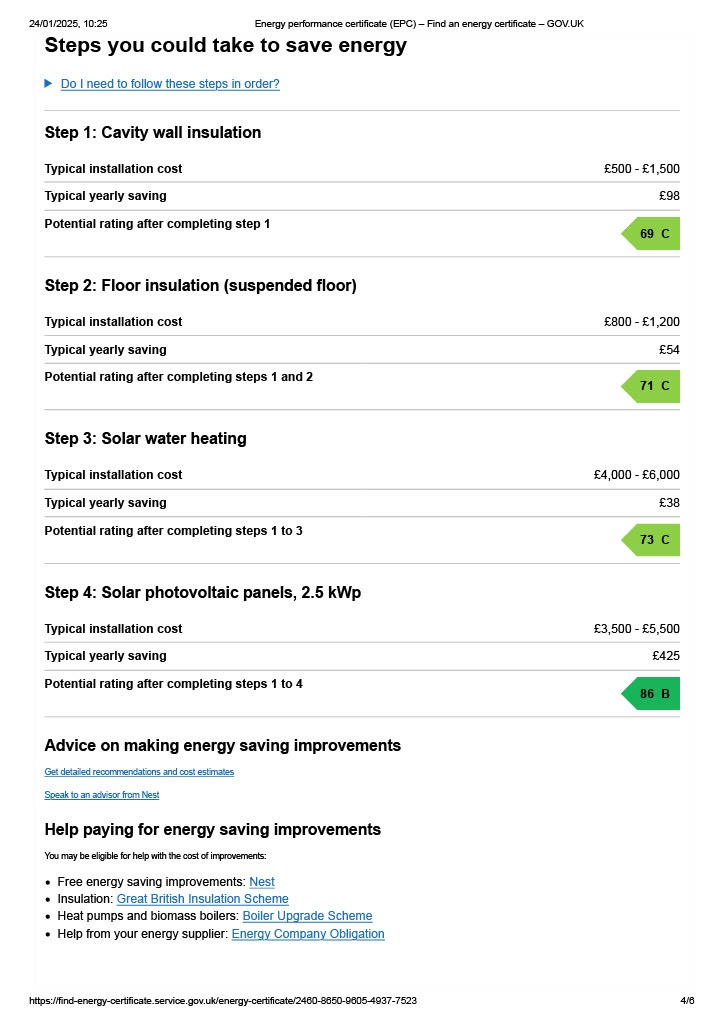Click 'Advice on making energy saving improvements' heading

tap(223, 746)
